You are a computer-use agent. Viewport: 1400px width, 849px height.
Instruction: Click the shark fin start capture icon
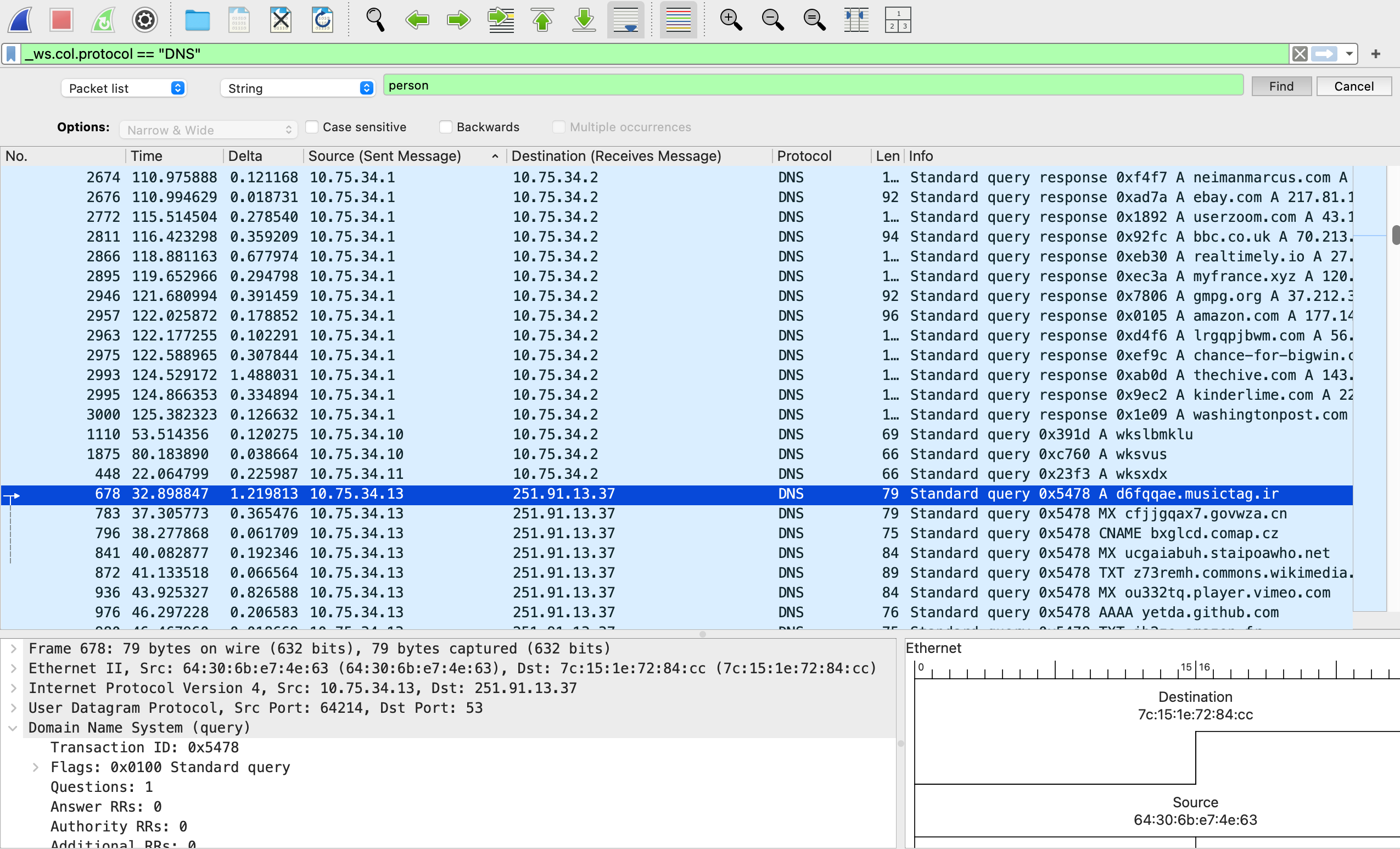(20, 20)
